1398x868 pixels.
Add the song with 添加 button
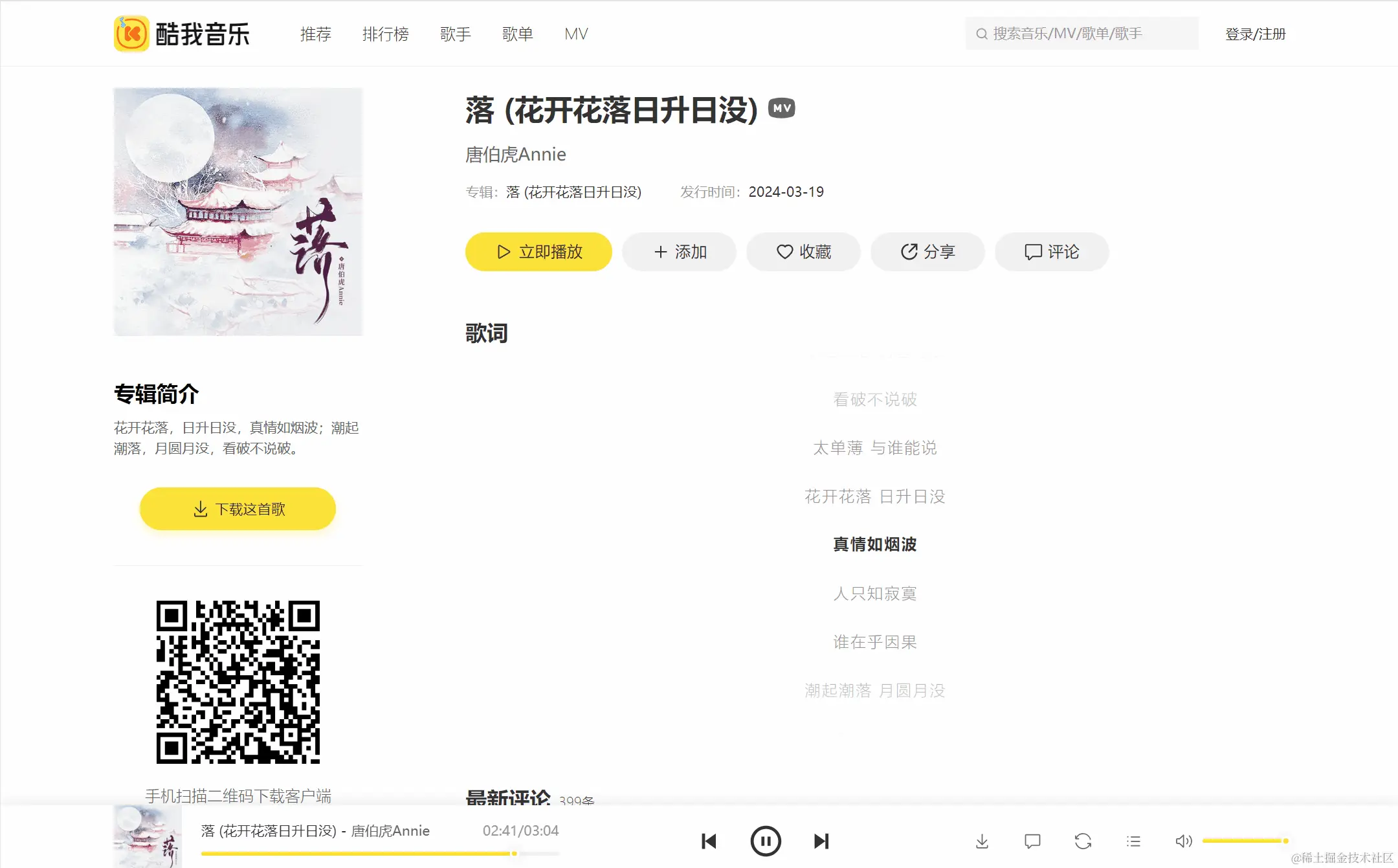[x=679, y=252]
